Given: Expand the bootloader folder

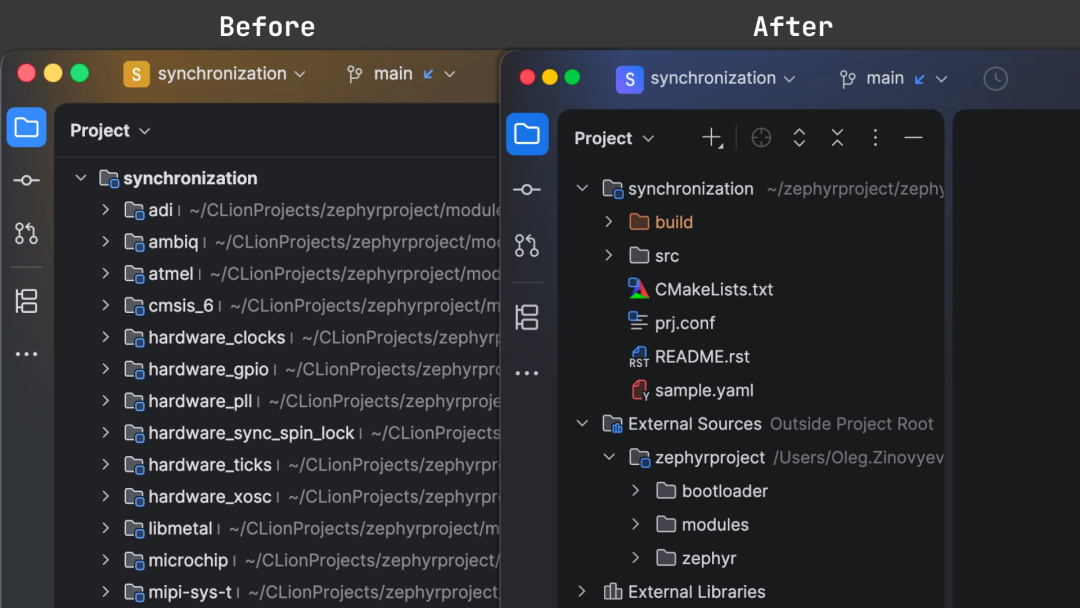Looking at the screenshot, I should tap(635, 491).
